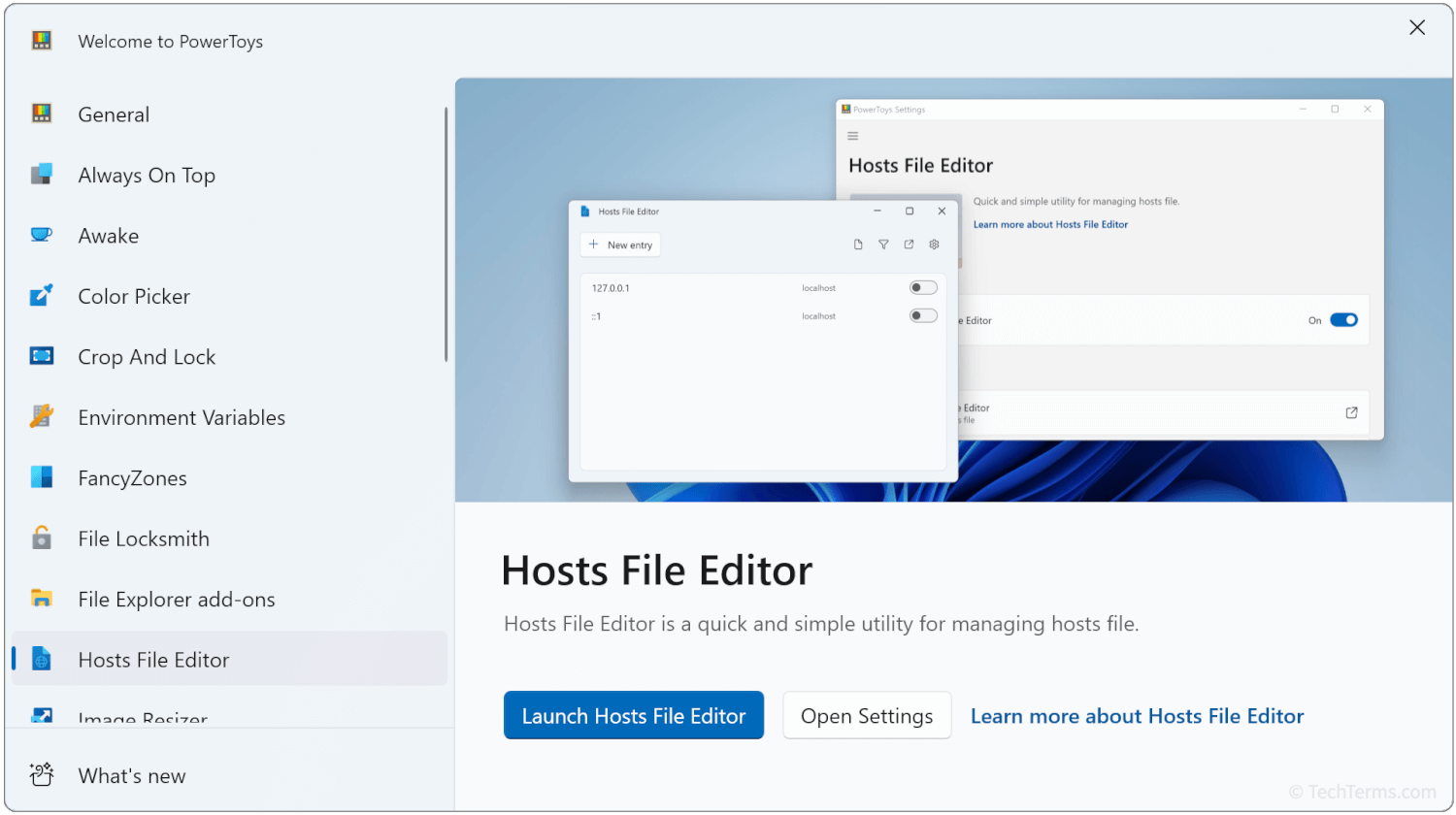Open the What's new page
The height and width of the screenshot is (815, 1456).
(x=229, y=775)
